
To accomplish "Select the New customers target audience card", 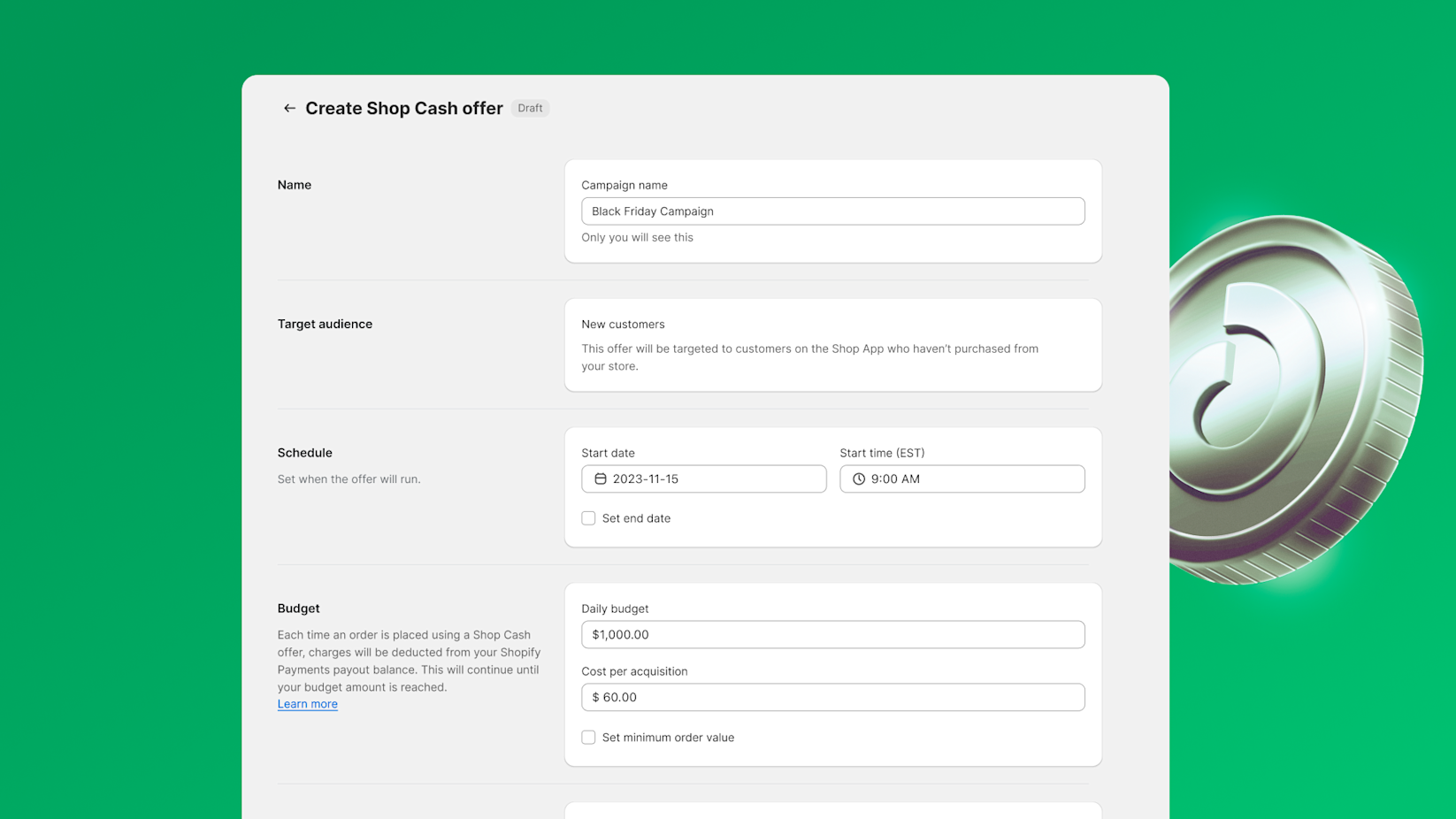I will (832, 345).
